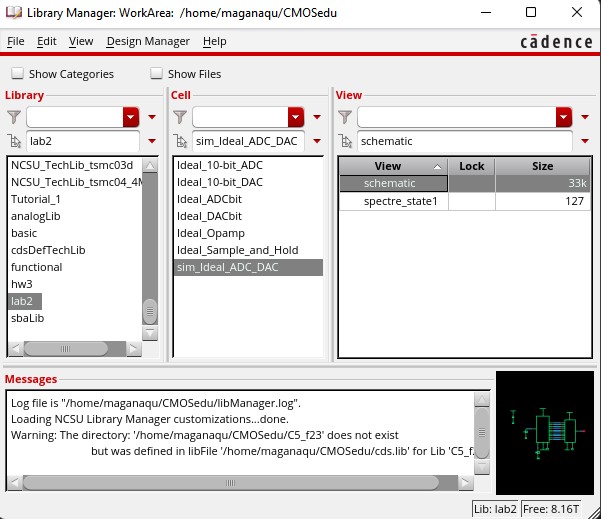This screenshot has width=601, height=519.
Task: Click the search icon beside the lab2 field
Action: [13, 141]
